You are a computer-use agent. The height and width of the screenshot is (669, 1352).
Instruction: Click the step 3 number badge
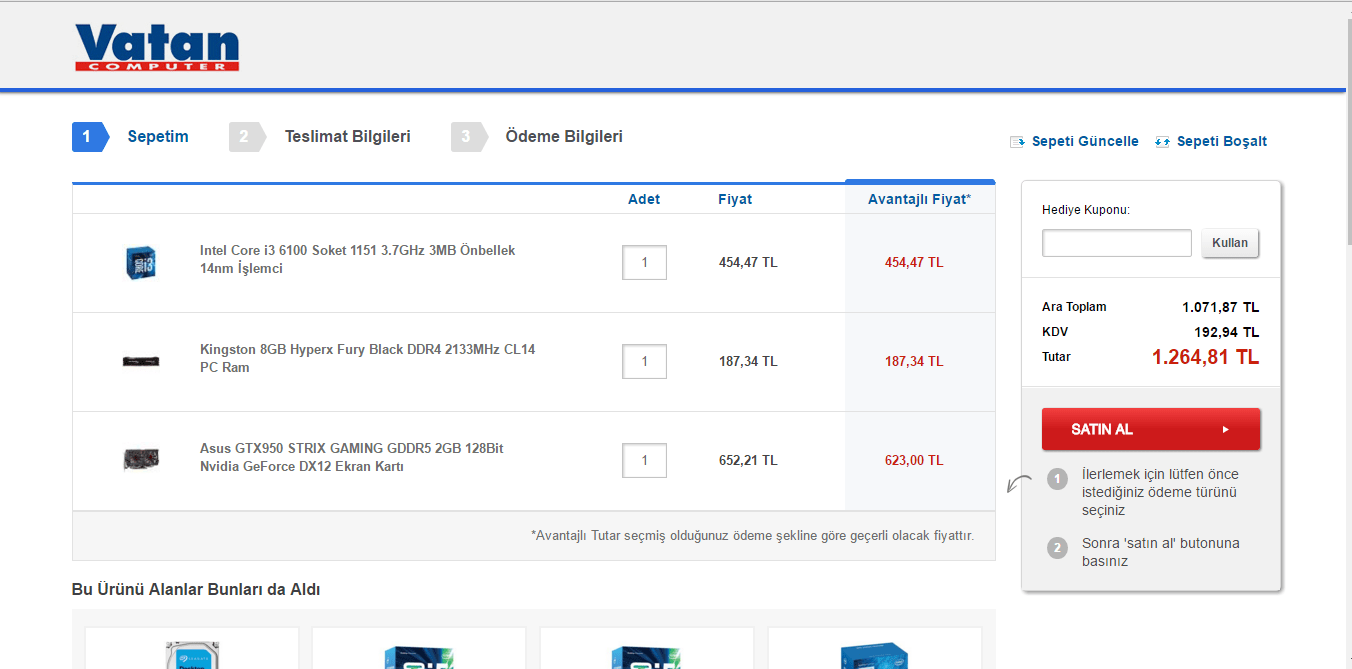[x=466, y=137]
